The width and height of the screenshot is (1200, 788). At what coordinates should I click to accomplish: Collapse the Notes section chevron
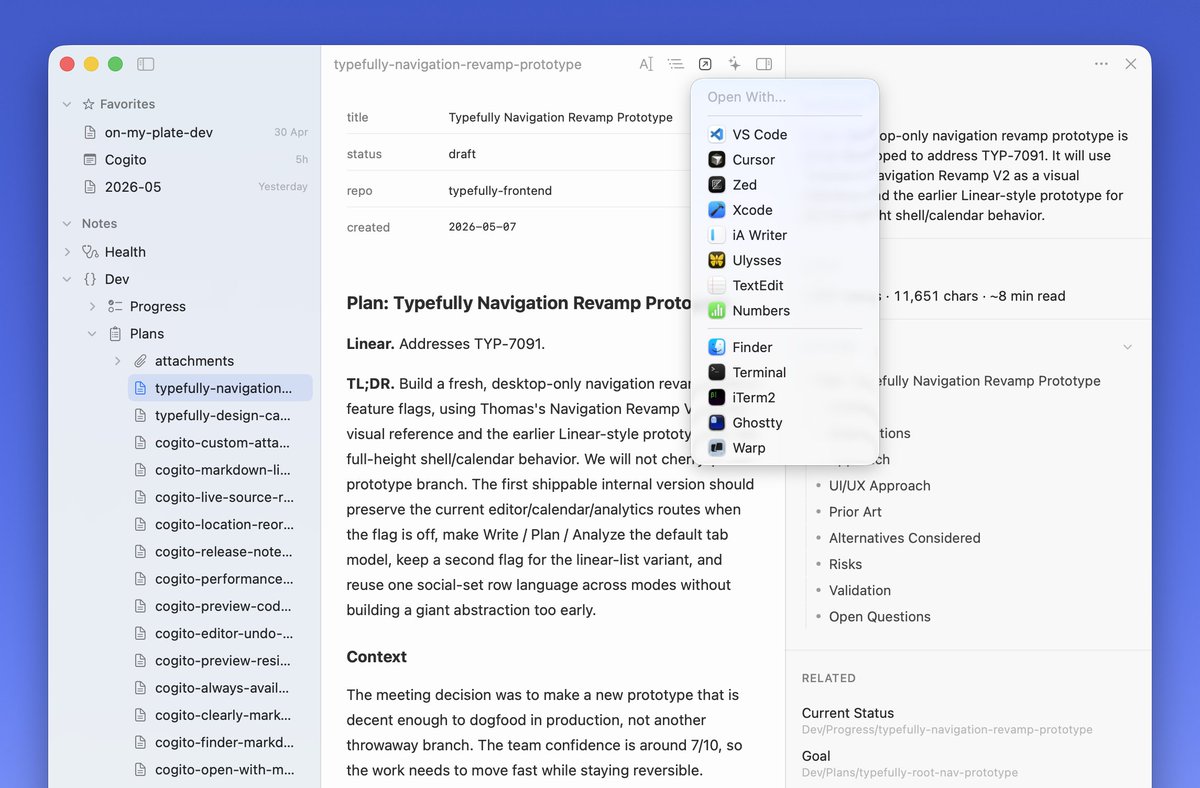pos(67,224)
